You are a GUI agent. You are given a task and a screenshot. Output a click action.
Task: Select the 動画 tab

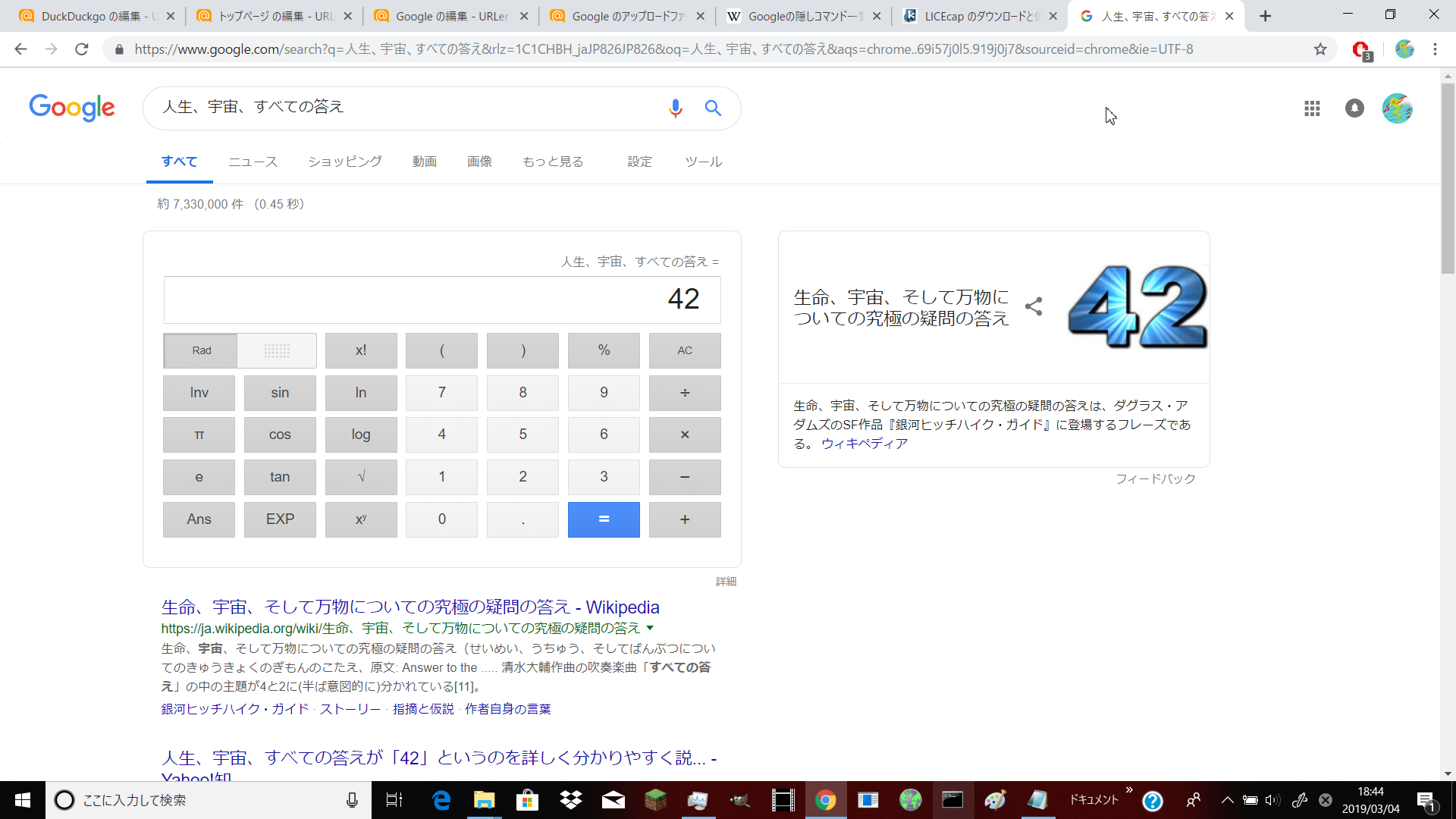pyautogui.click(x=425, y=162)
